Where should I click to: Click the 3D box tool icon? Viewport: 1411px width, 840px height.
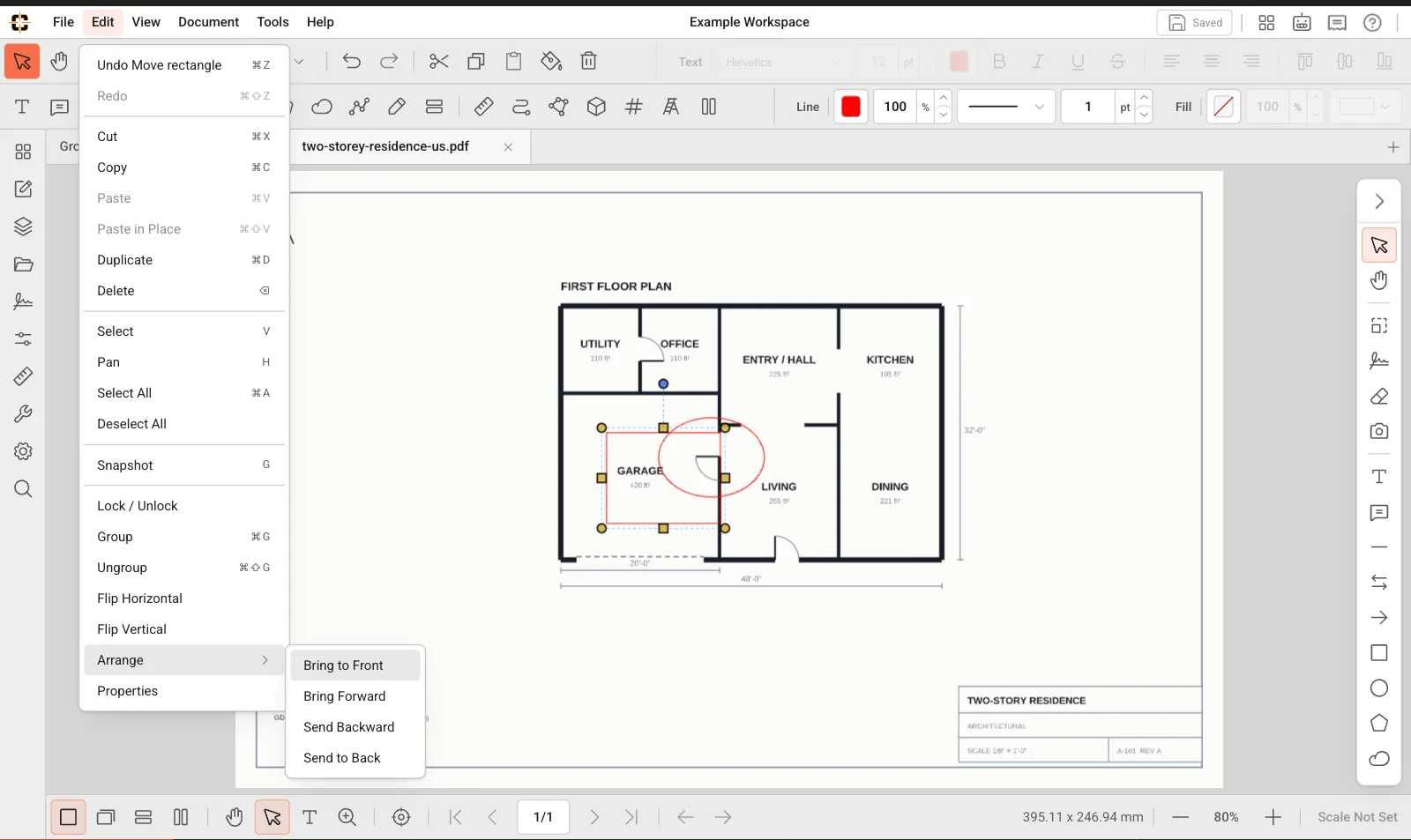596,107
